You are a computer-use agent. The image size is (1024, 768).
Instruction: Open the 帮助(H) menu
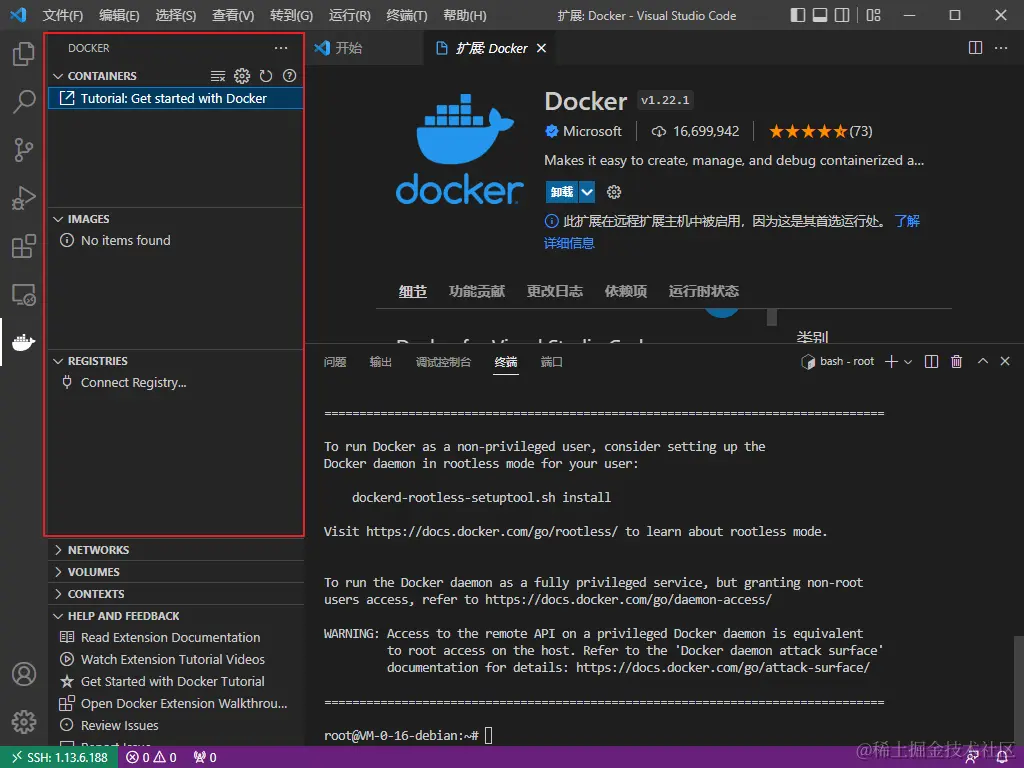tap(464, 16)
